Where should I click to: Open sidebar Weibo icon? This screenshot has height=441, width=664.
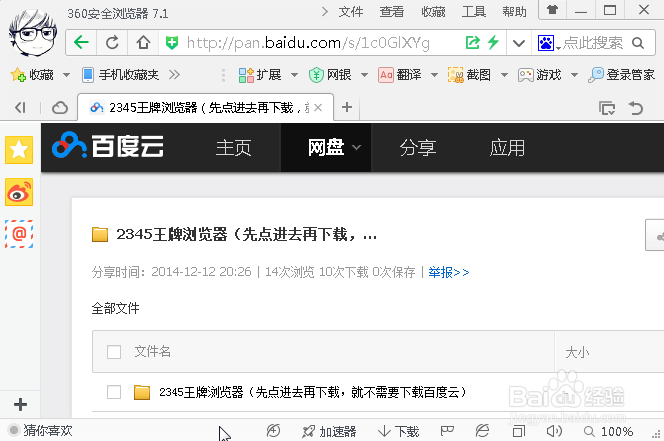click(x=19, y=192)
